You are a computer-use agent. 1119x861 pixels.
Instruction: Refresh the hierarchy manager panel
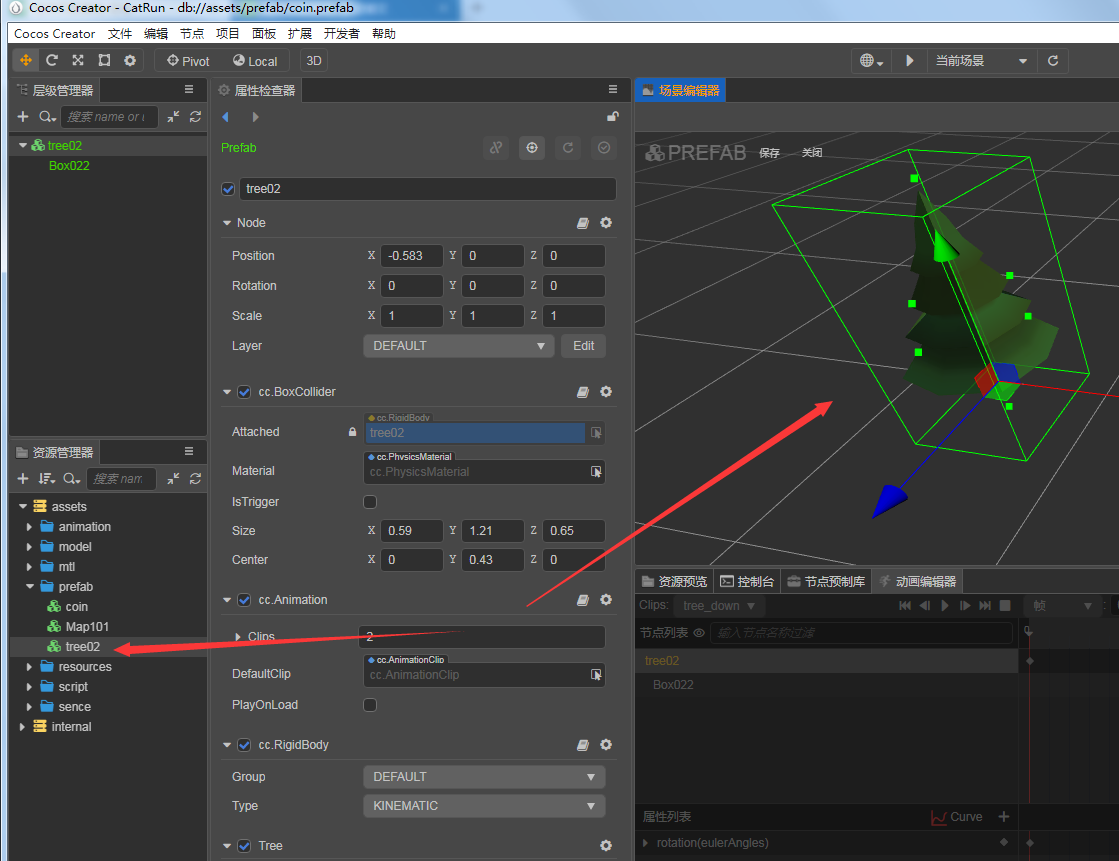195,117
